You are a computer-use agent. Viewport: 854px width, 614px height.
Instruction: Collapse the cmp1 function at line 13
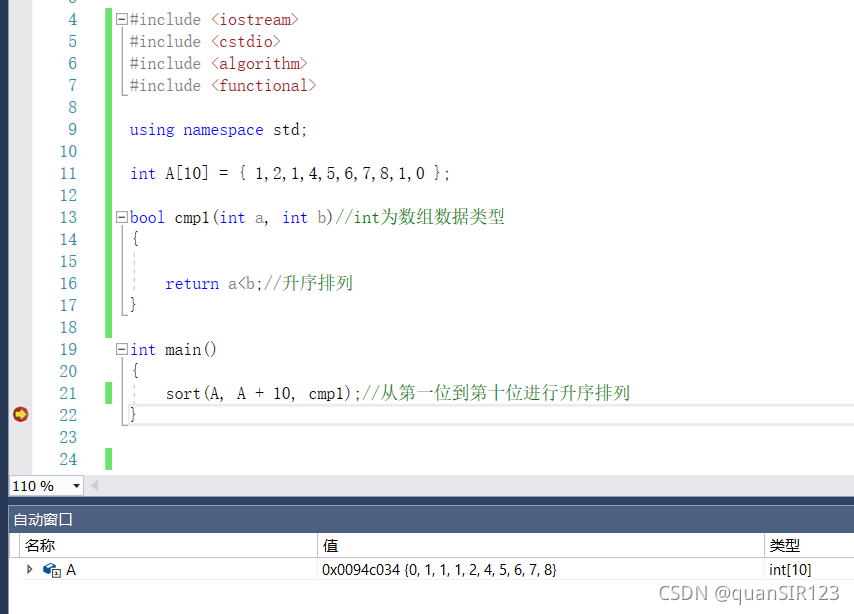point(121,217)
